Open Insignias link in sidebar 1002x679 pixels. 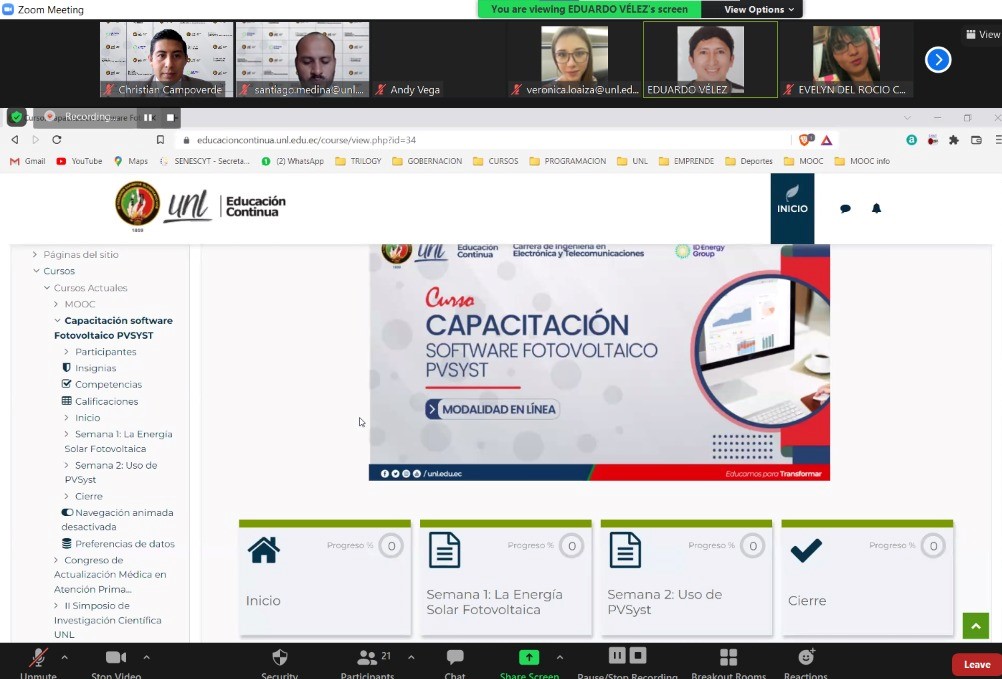(95, 368)
